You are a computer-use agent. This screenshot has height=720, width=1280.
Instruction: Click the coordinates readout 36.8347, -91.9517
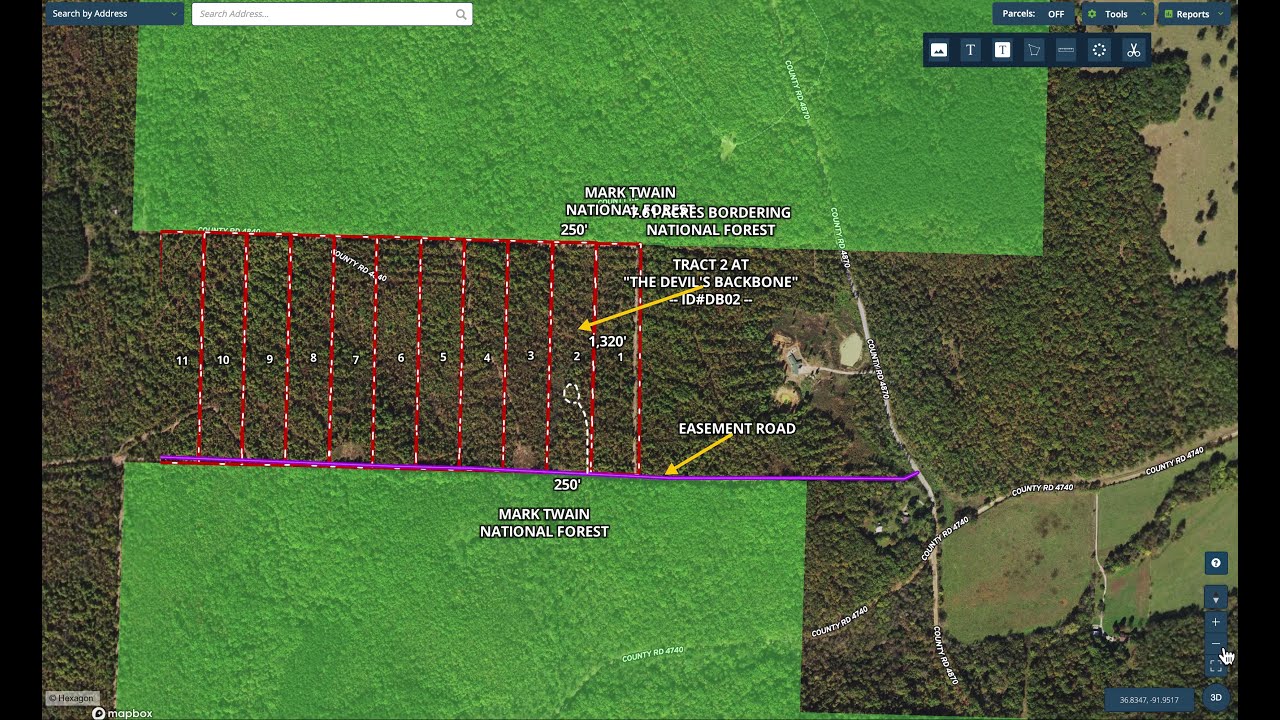[x=1149, y=700]
